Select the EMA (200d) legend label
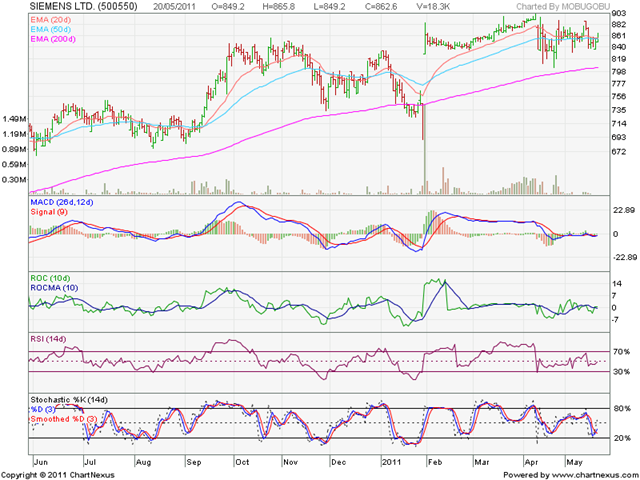The height and width of the screenshot is (480, 640). click(53, 39)
